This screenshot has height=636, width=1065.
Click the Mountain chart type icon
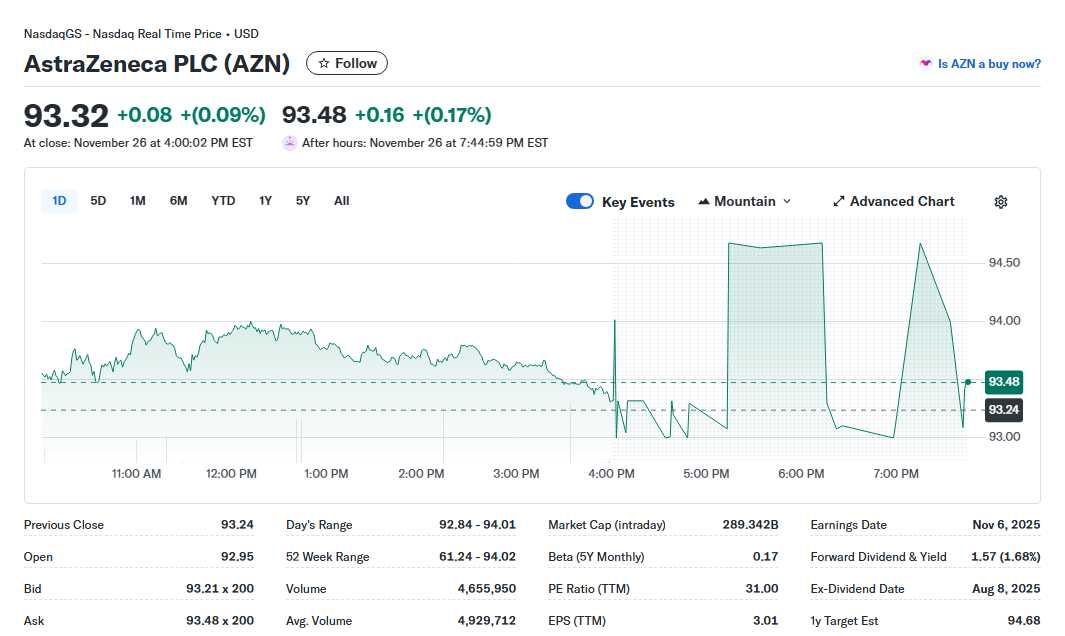tap(704, 202)
